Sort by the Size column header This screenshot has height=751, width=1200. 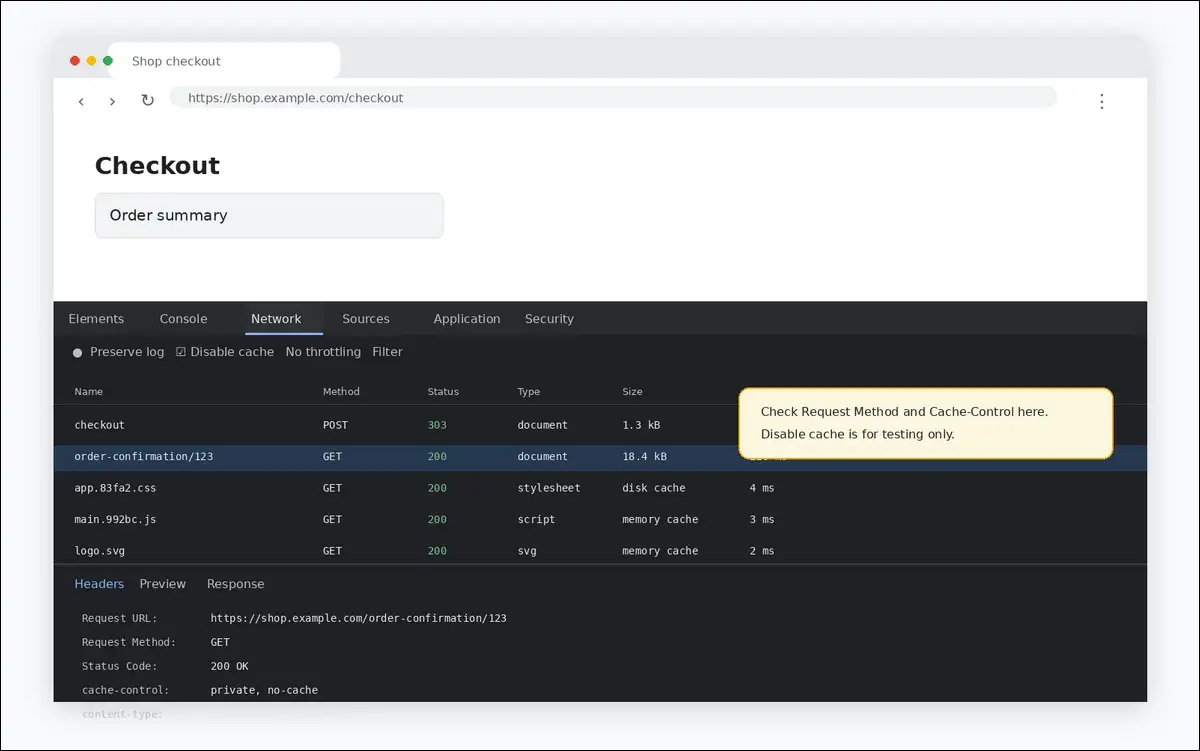pyautogui.click(x=632, y=392)
